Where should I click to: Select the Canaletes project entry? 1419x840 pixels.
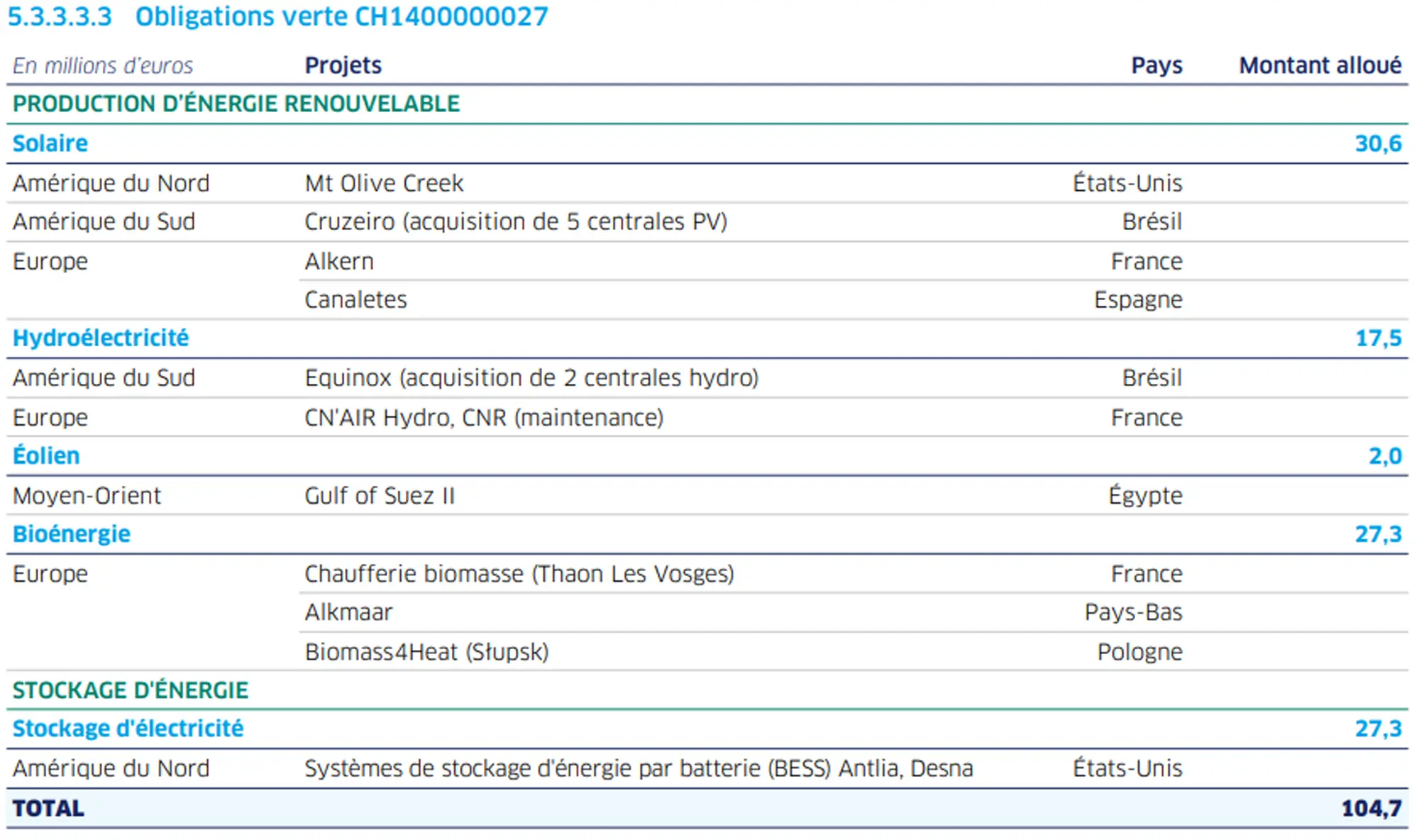[x=355, y=299]
